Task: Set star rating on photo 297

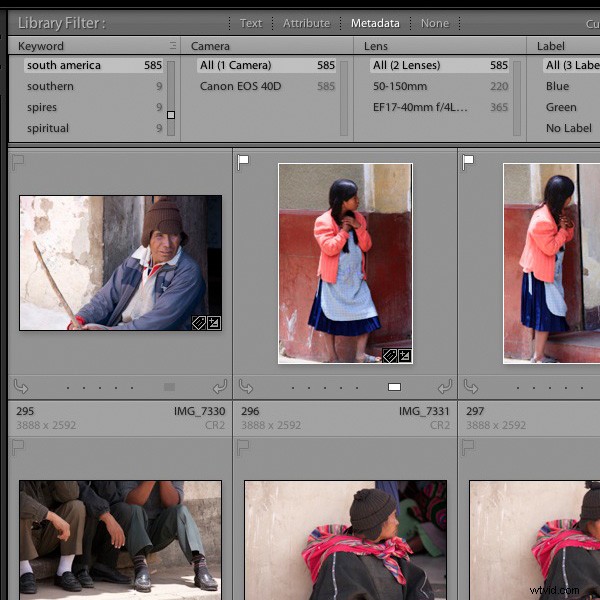Action: [x=550, y=388]
